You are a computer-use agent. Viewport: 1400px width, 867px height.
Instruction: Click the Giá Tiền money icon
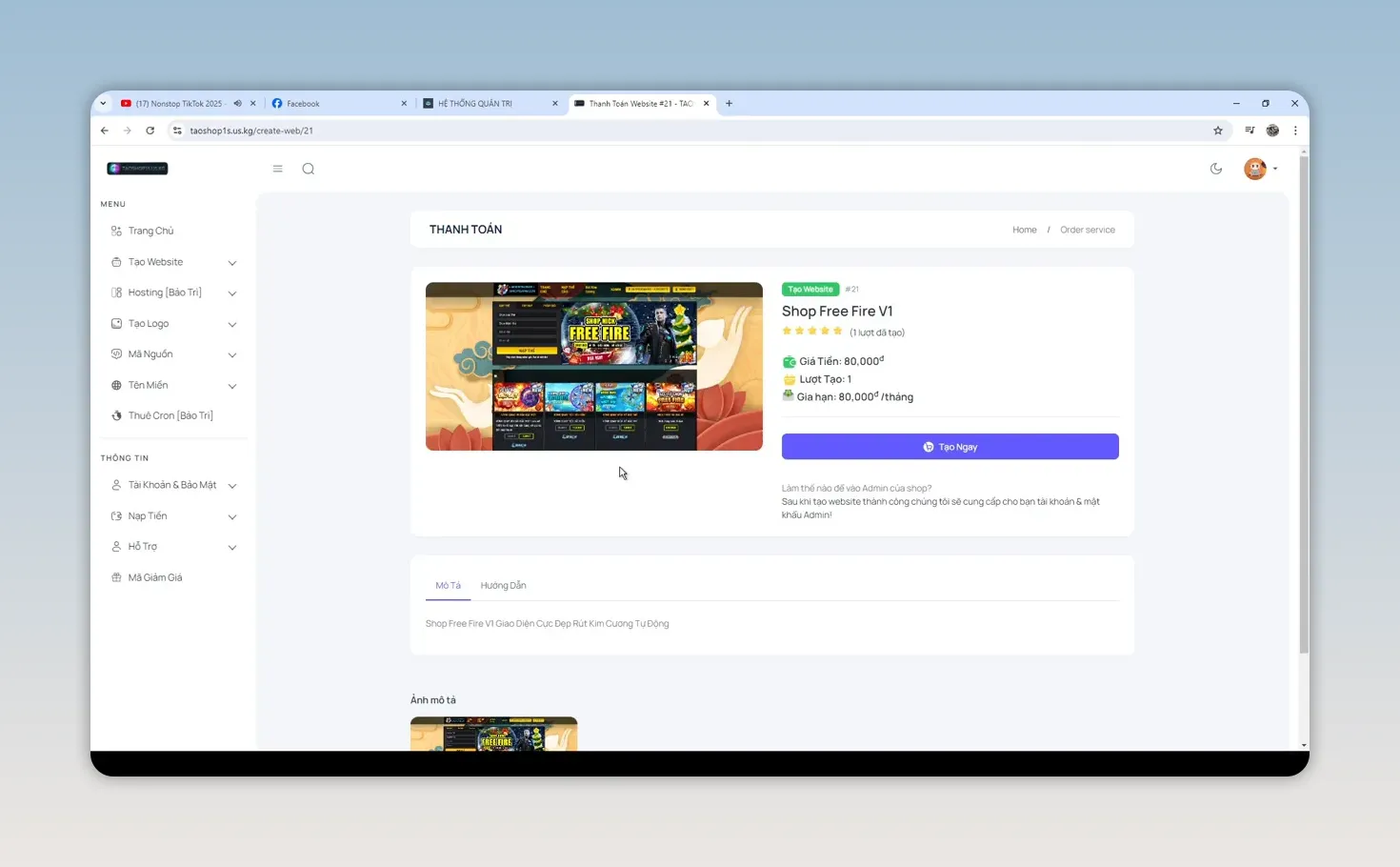789,362
